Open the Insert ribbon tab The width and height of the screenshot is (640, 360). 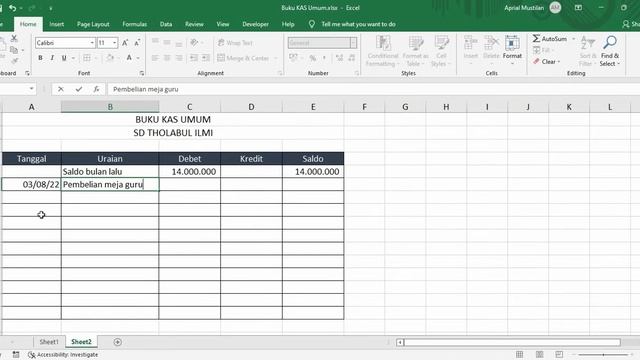(x=56, y=24)
